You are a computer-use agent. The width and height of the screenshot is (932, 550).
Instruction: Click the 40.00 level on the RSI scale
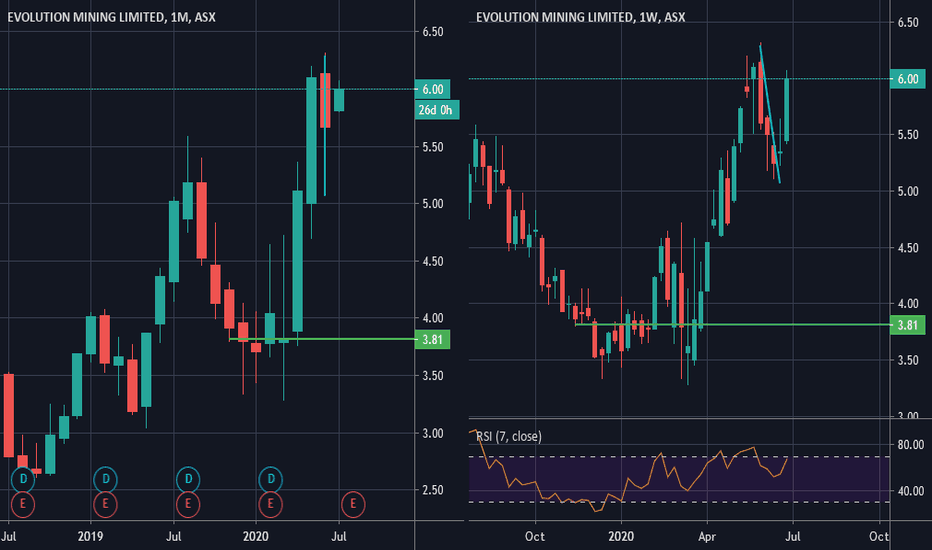click(910, 491)
